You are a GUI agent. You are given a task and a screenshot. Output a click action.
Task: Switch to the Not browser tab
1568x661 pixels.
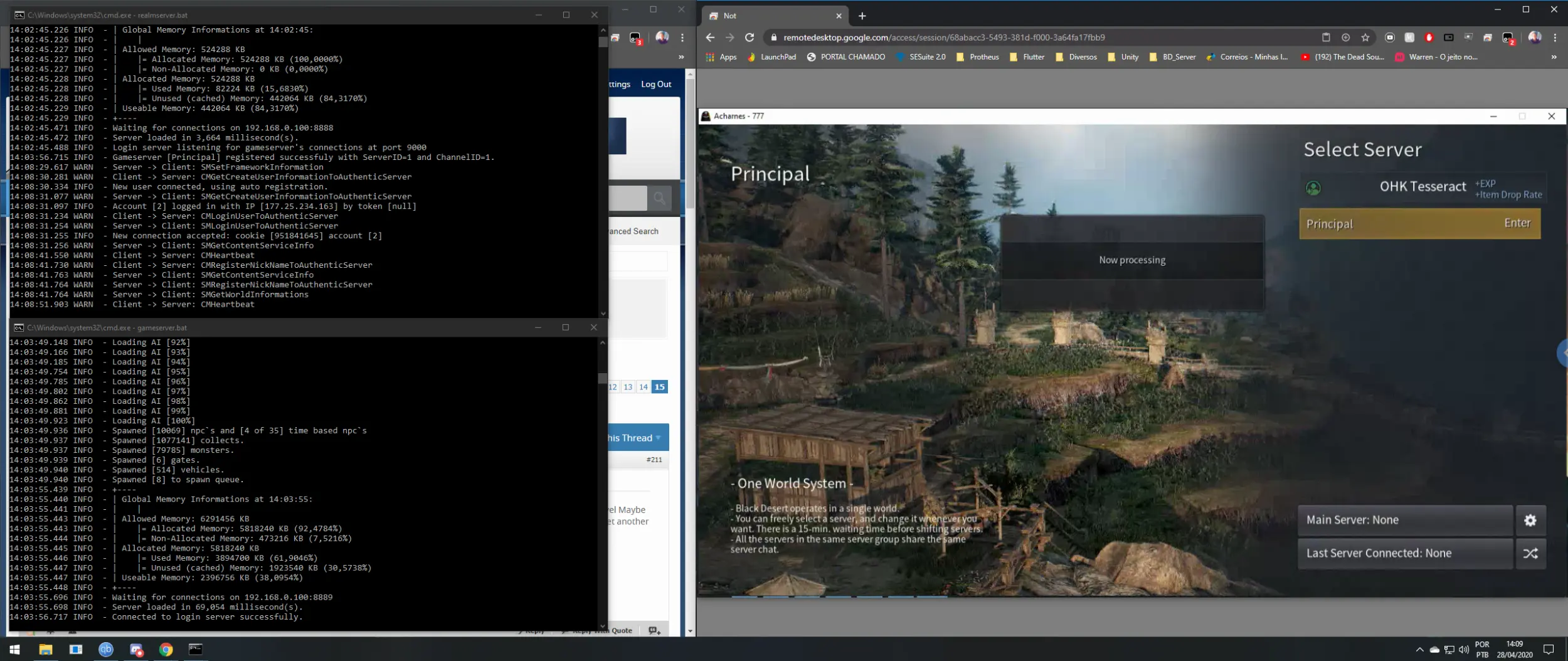click(775, 16)
